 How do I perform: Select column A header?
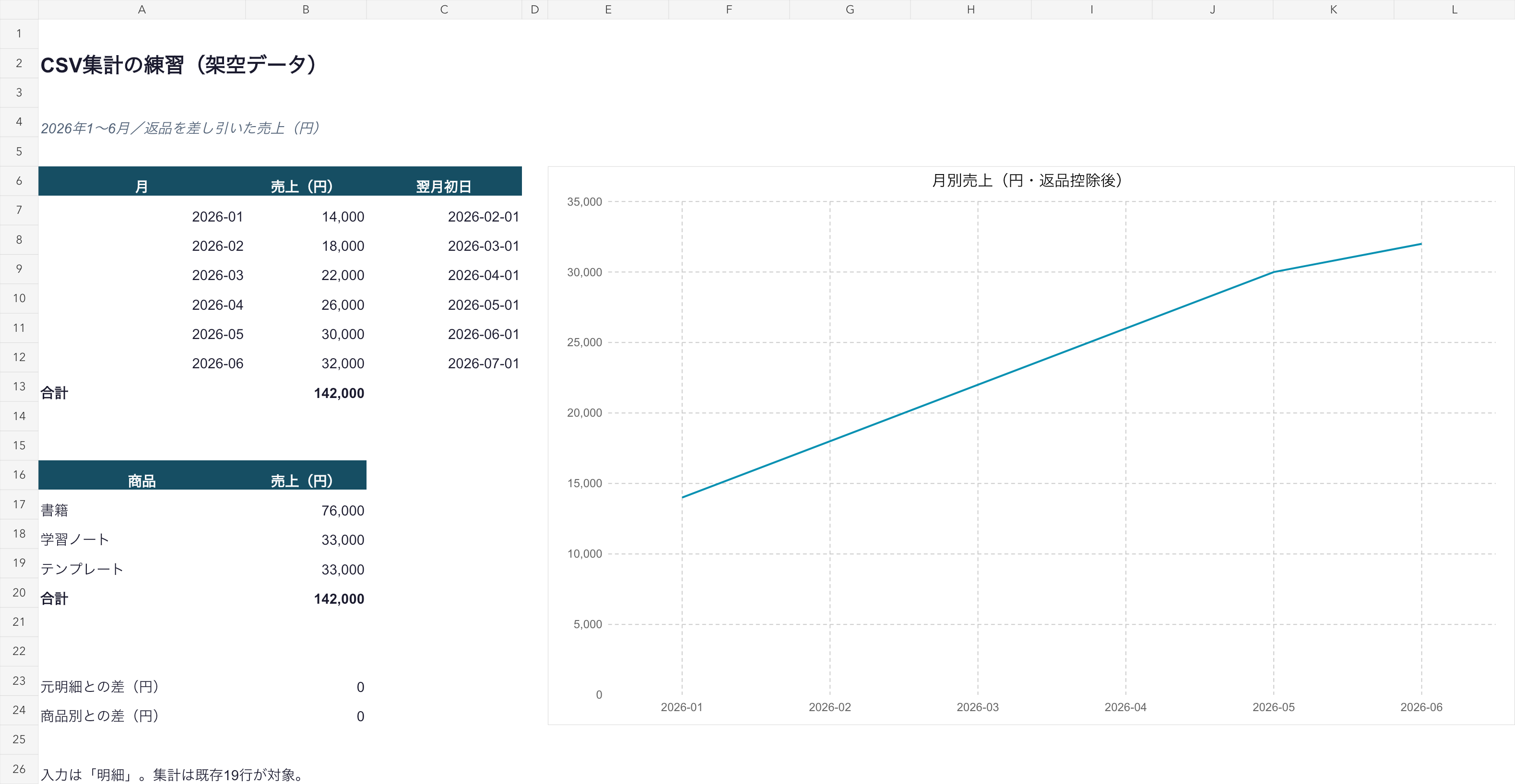(142, 10)
